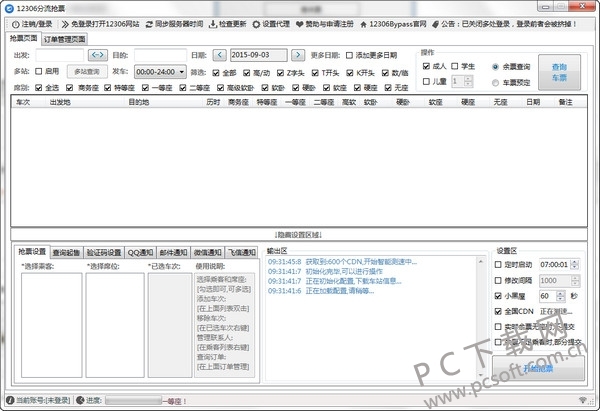Screen dimensions: 600x411
Task: Click the heart sponsor icon
Action: (300, 24)
